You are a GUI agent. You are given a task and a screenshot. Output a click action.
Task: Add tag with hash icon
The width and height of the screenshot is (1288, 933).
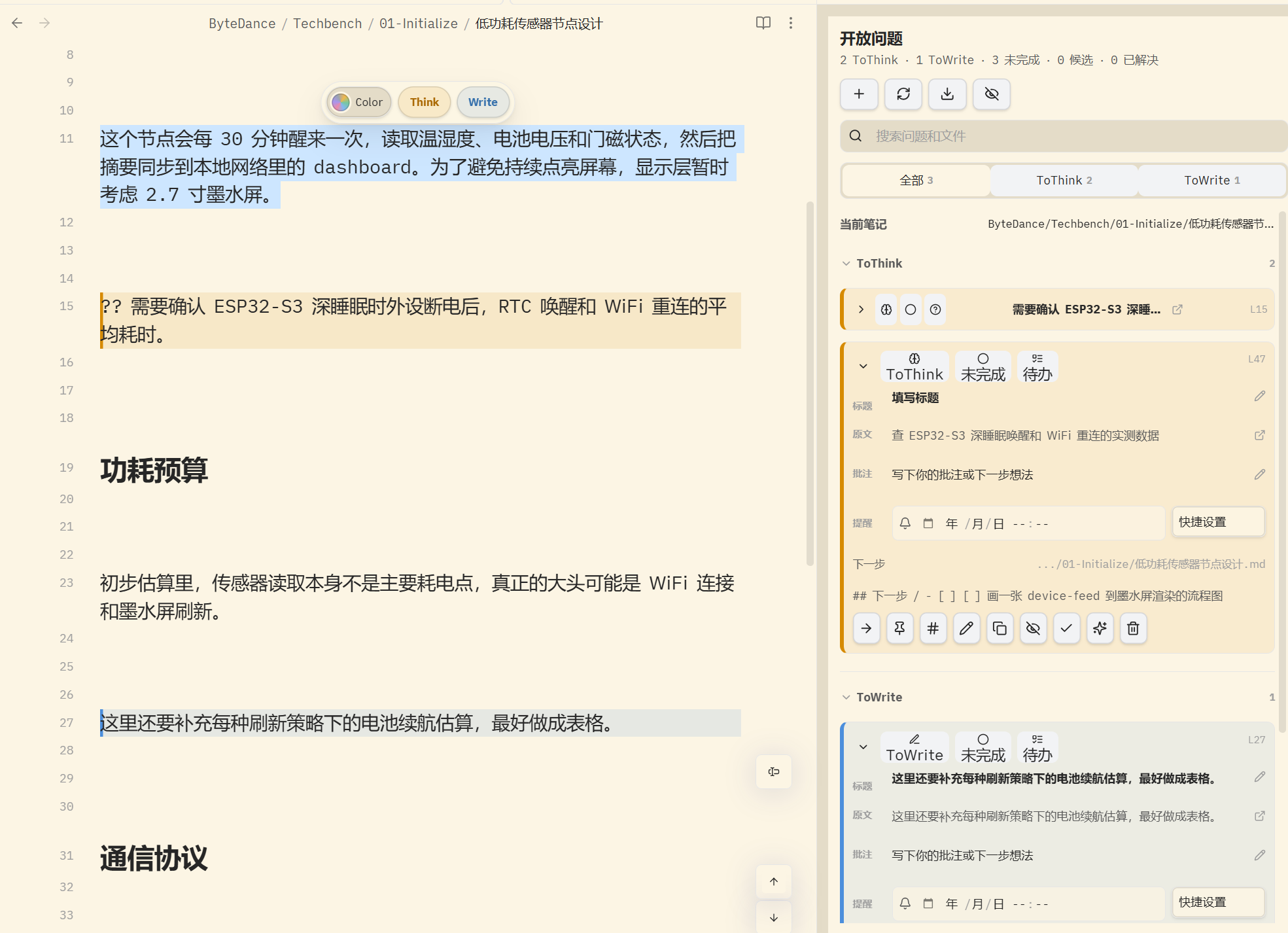click(933, 629)
